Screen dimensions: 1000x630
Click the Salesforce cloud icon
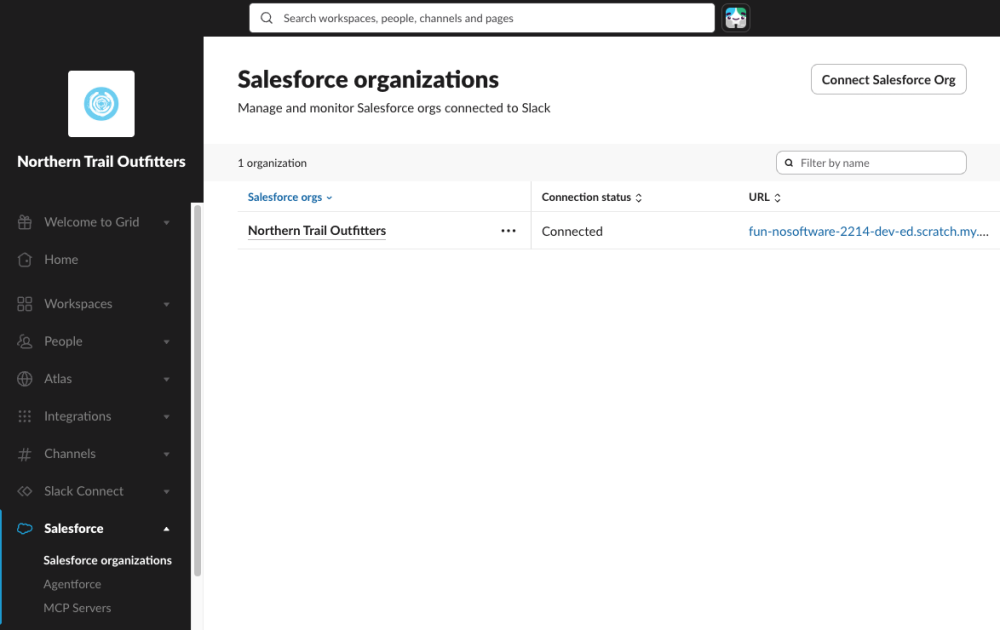click(x=25, y=529)
